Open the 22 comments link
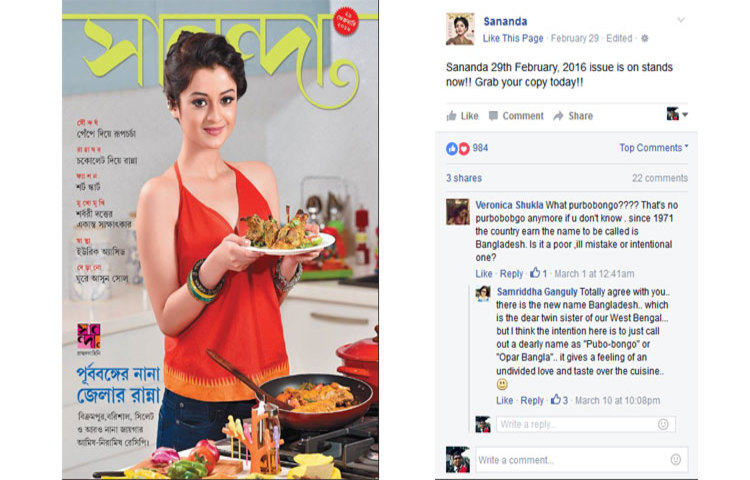 (x=660, y=178)
